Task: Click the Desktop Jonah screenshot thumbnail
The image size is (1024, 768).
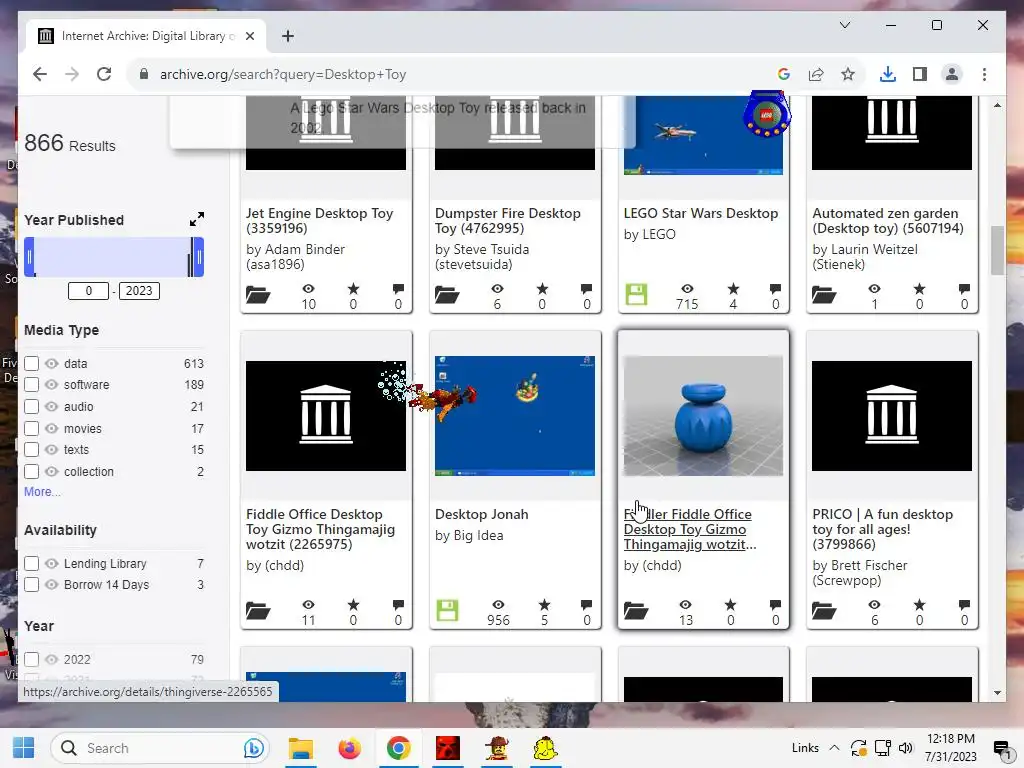Action: pyautogui.click(x=515, y=416)
